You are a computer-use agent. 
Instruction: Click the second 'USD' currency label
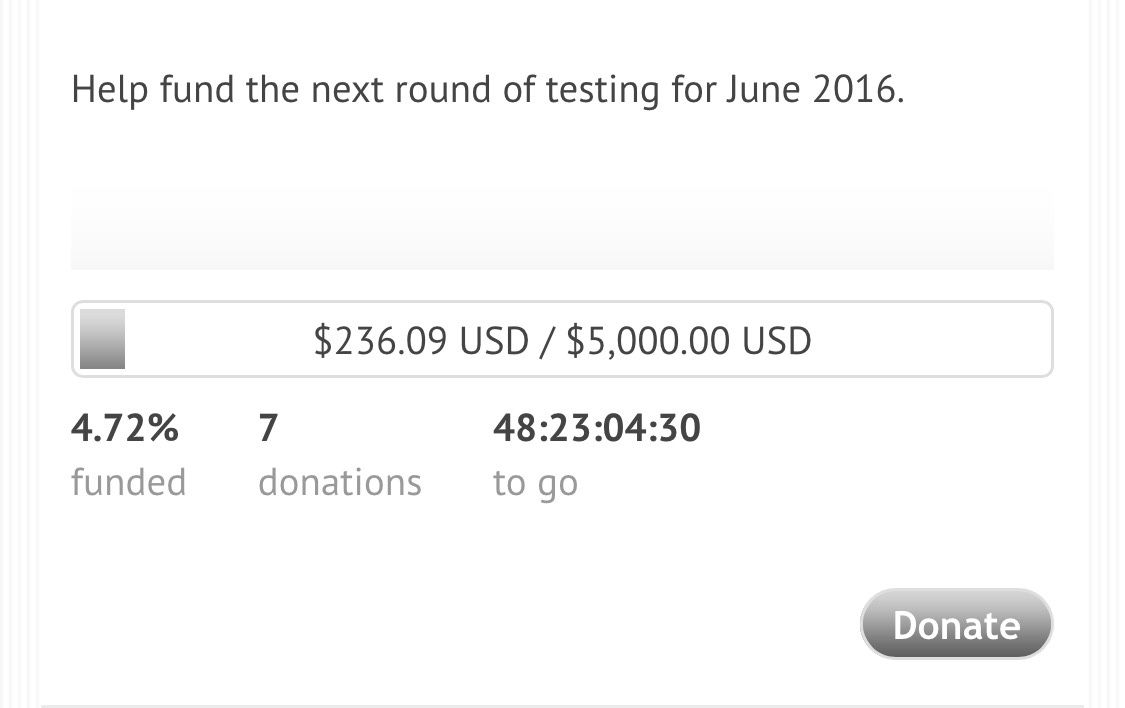(x=776, y=341)
